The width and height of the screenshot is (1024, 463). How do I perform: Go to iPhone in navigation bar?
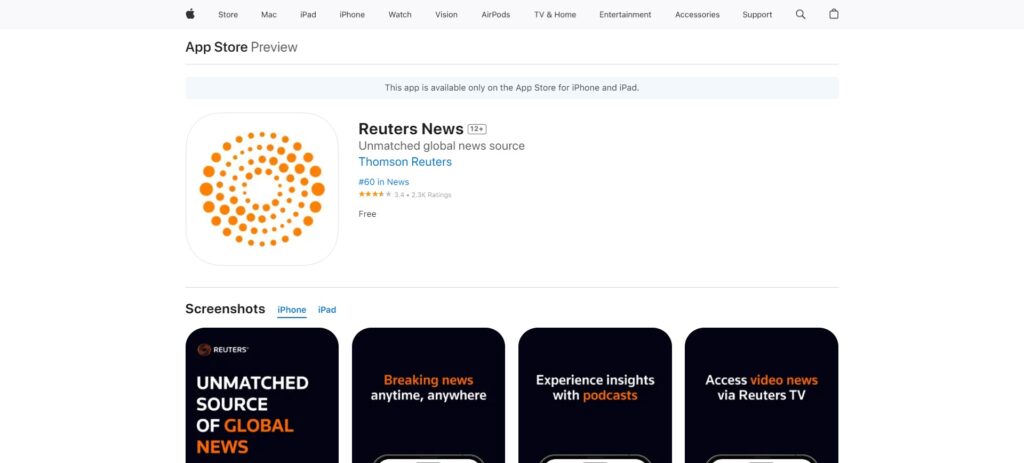pyautogui.click(x=352, y=14)
